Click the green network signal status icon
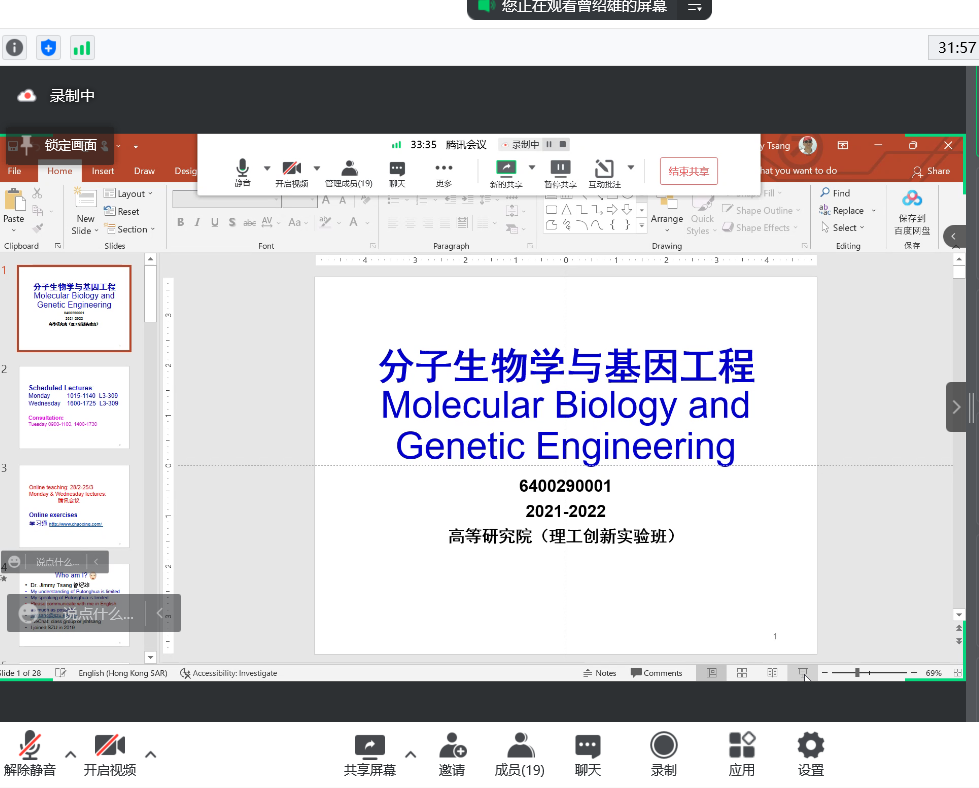This screenshot has width=979, height=788. [x=81, y=47]
